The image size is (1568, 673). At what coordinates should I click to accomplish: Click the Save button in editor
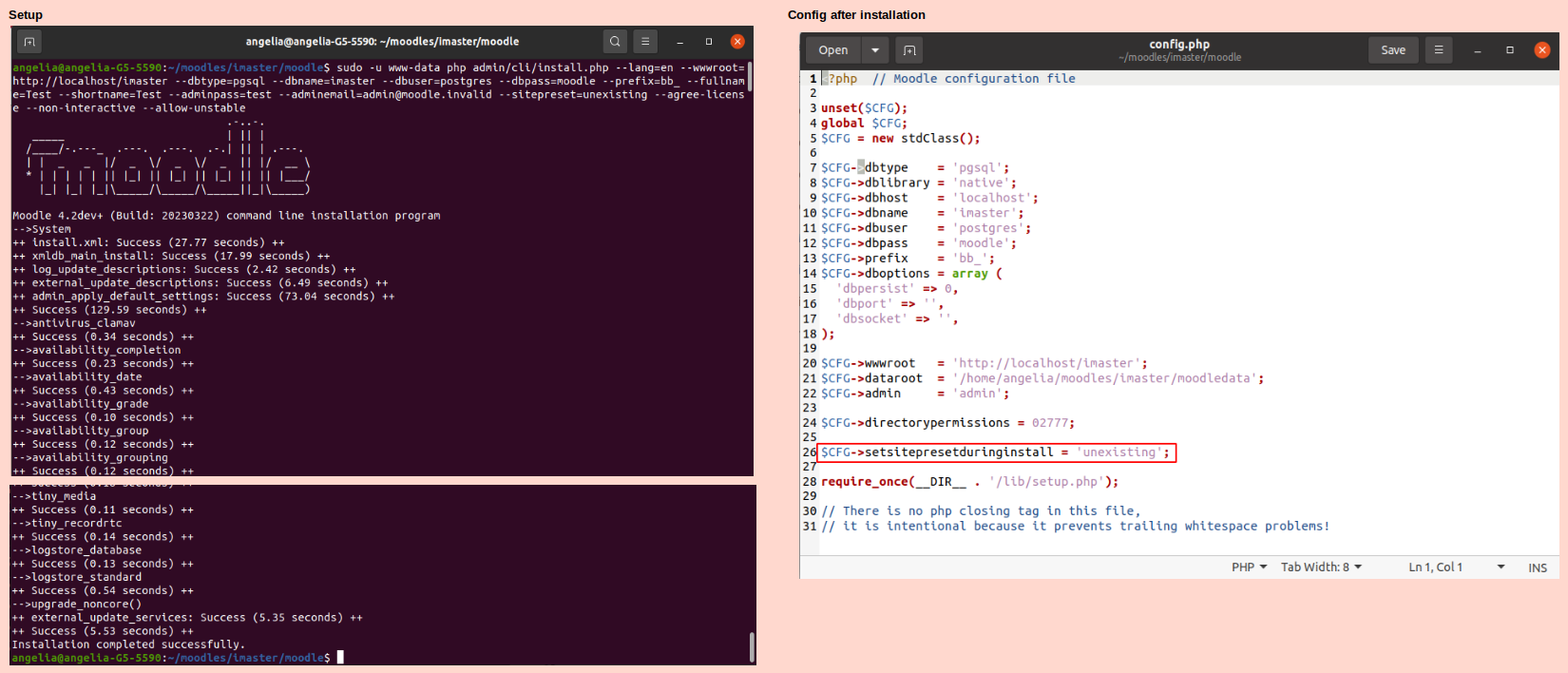point(1393,50)
